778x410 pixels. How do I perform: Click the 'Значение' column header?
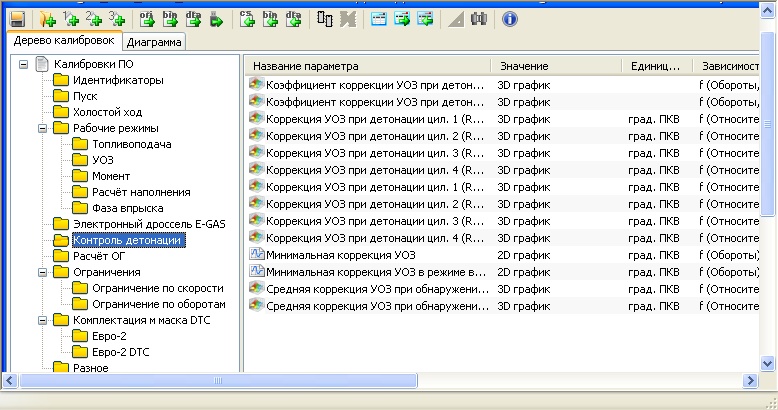pos(524,66)
